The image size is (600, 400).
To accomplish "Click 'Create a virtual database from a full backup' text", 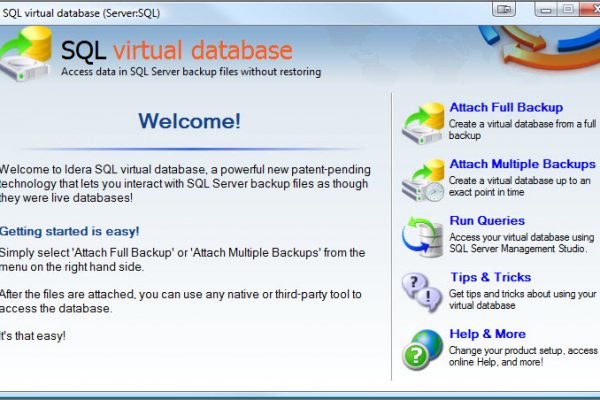I will [523, 130].
